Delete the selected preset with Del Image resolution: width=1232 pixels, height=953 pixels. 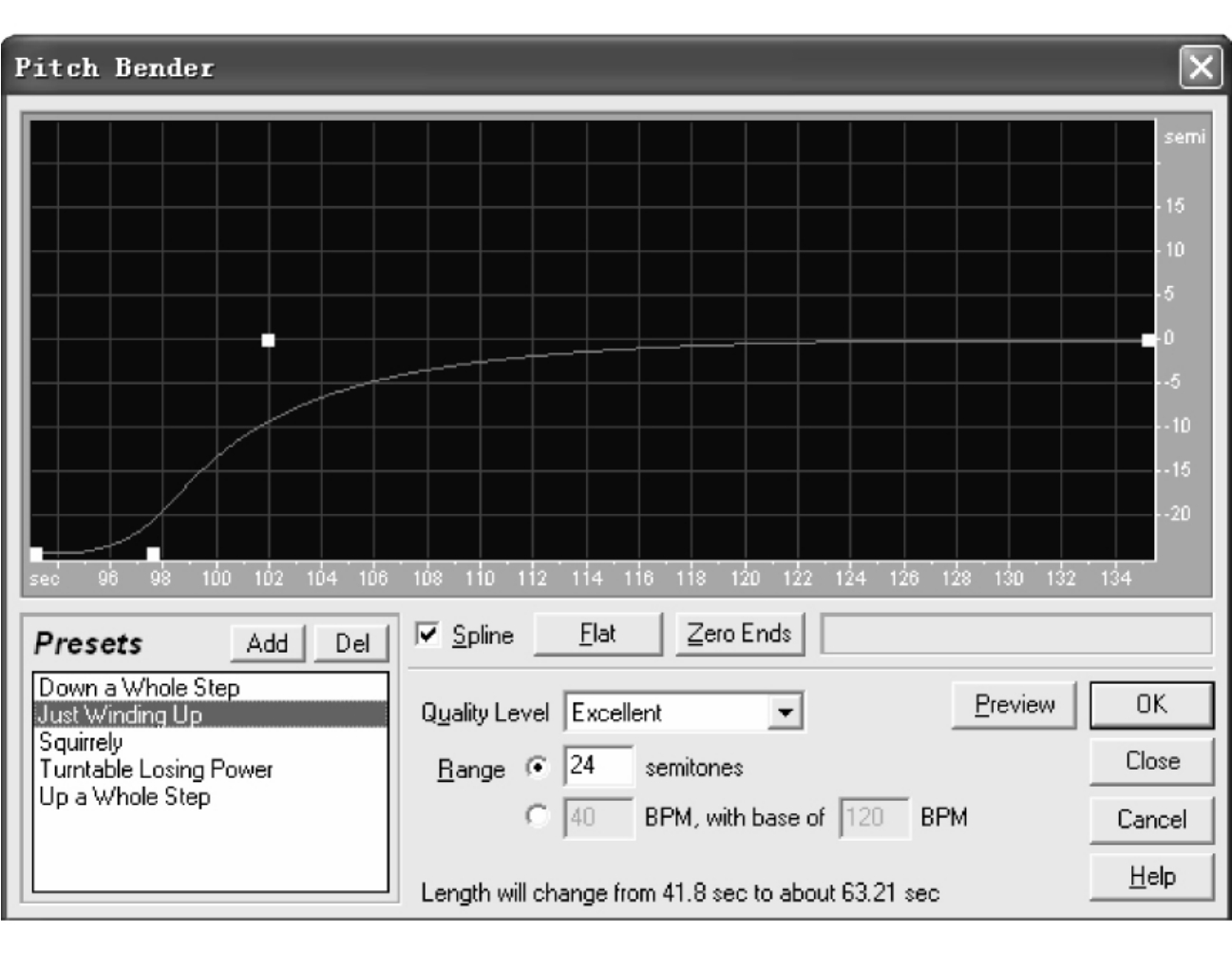[x=351, y=643]
